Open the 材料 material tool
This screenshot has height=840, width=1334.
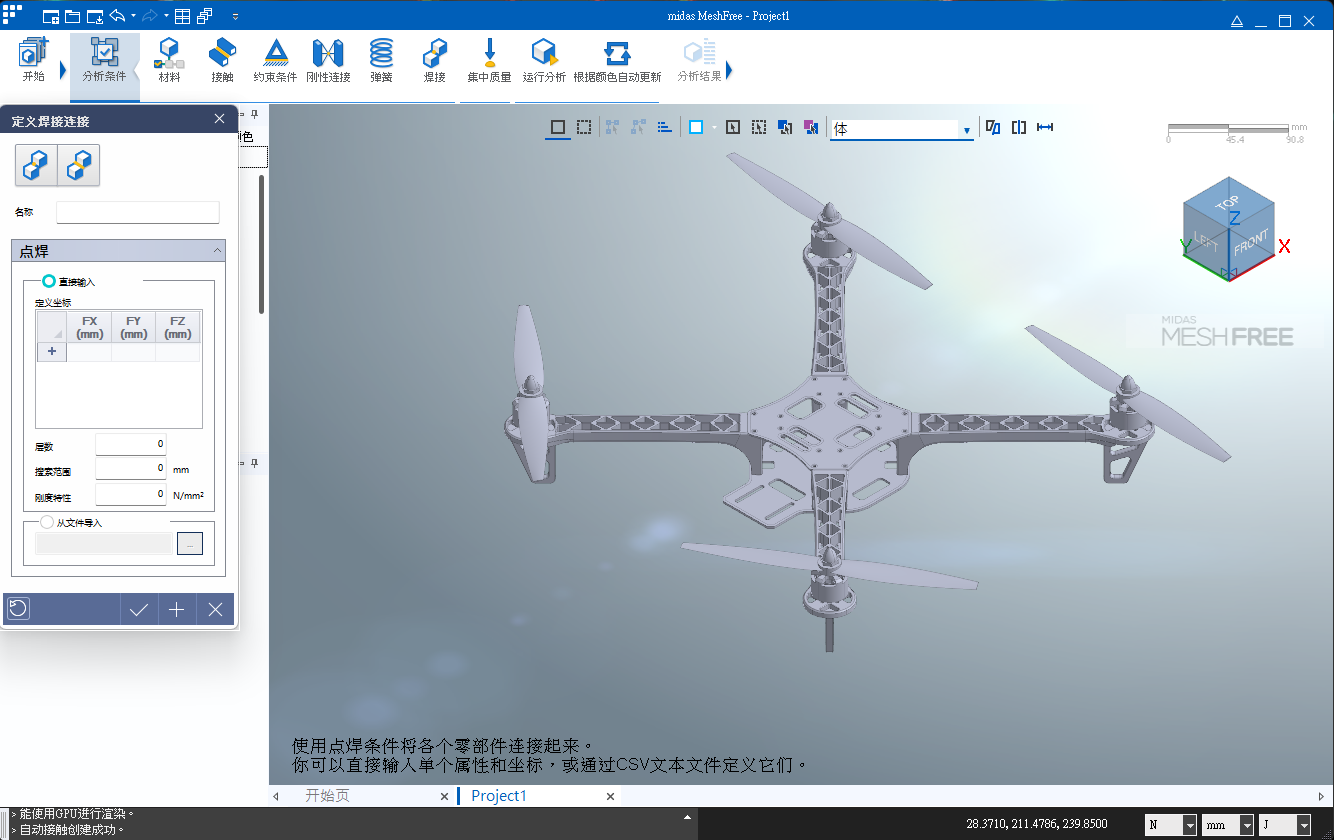[169, 59]
